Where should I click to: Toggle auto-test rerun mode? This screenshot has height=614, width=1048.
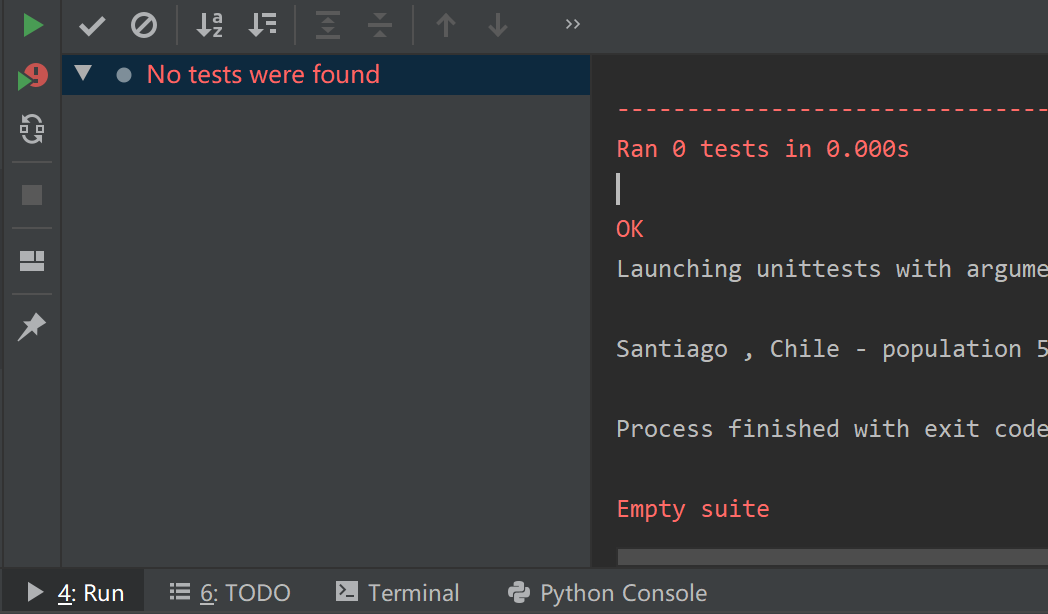tap(32, 128)
